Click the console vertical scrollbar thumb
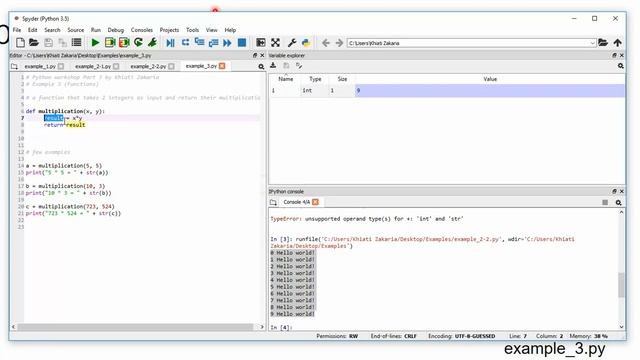 pyautogui.click(x=621, y=285)
